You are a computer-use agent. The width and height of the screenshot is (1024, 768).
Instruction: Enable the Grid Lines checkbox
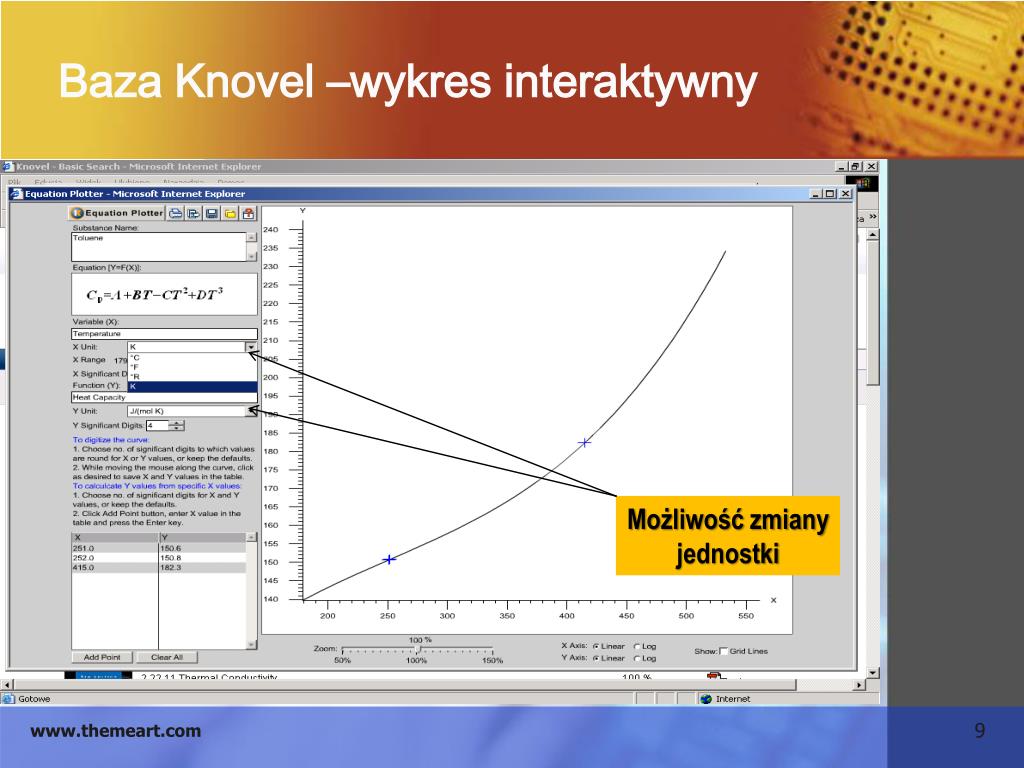click(x=723, y=651)
